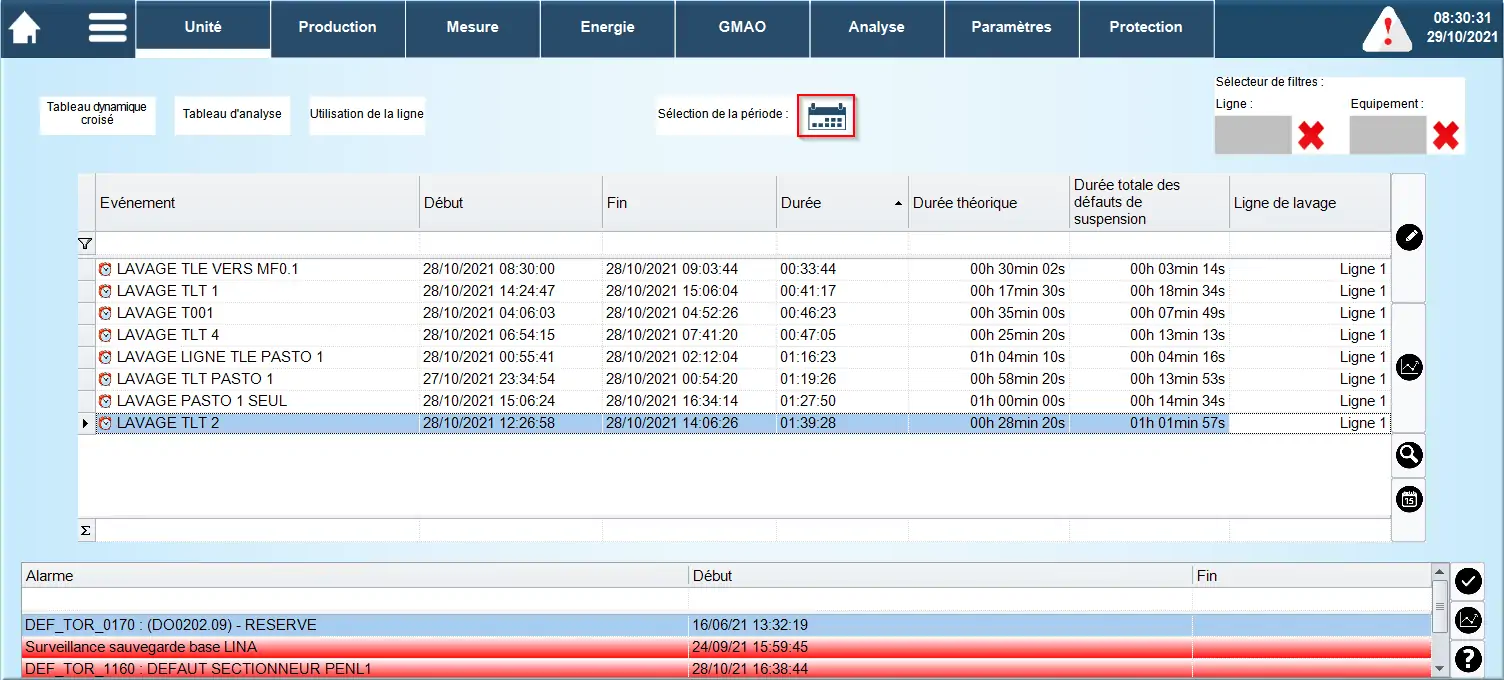
Task: Click the magnifier search icon
Action: (1408, 455)
